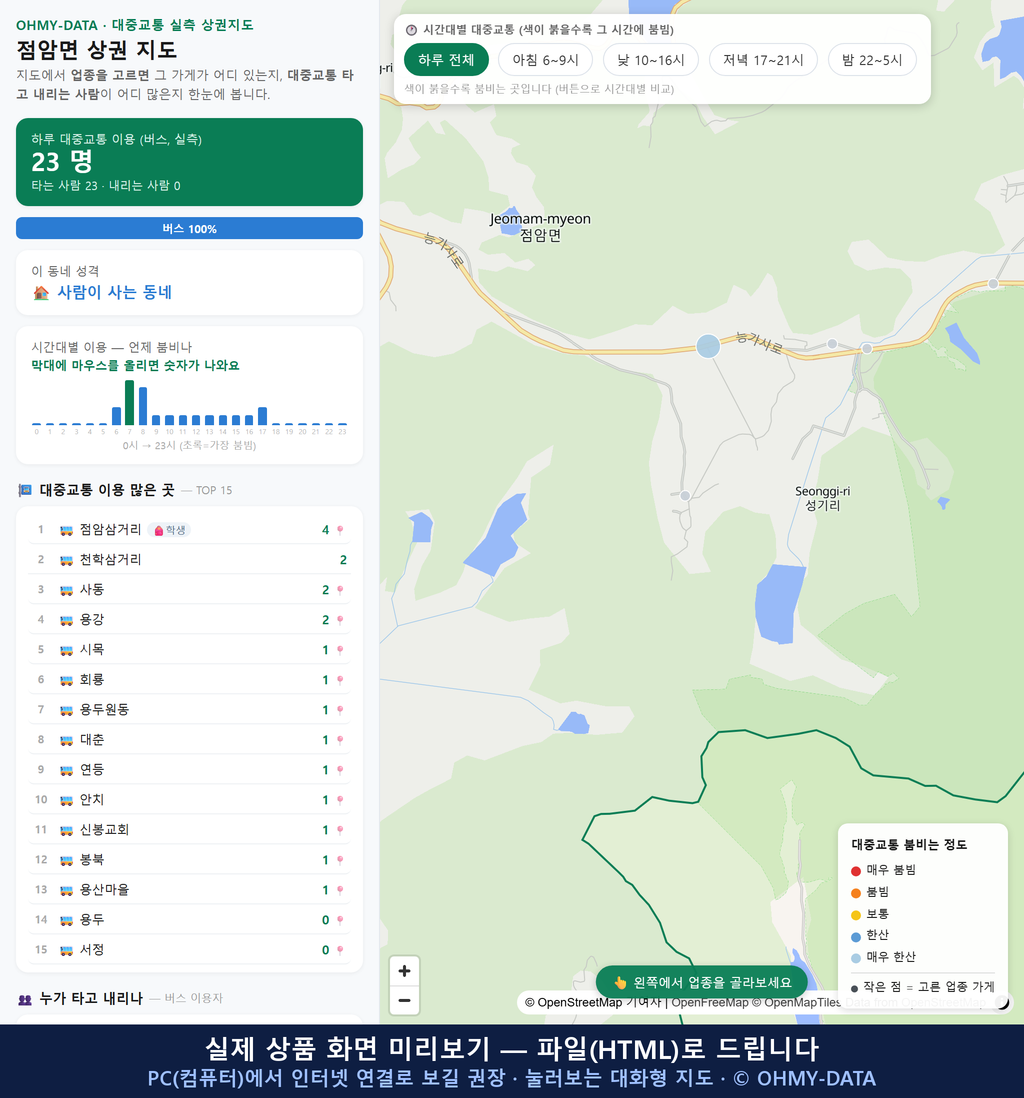The width and height of the screenshot is (1024, 1098).
Task: Click the pin icon beside 안치
Action: click(340, 800)
